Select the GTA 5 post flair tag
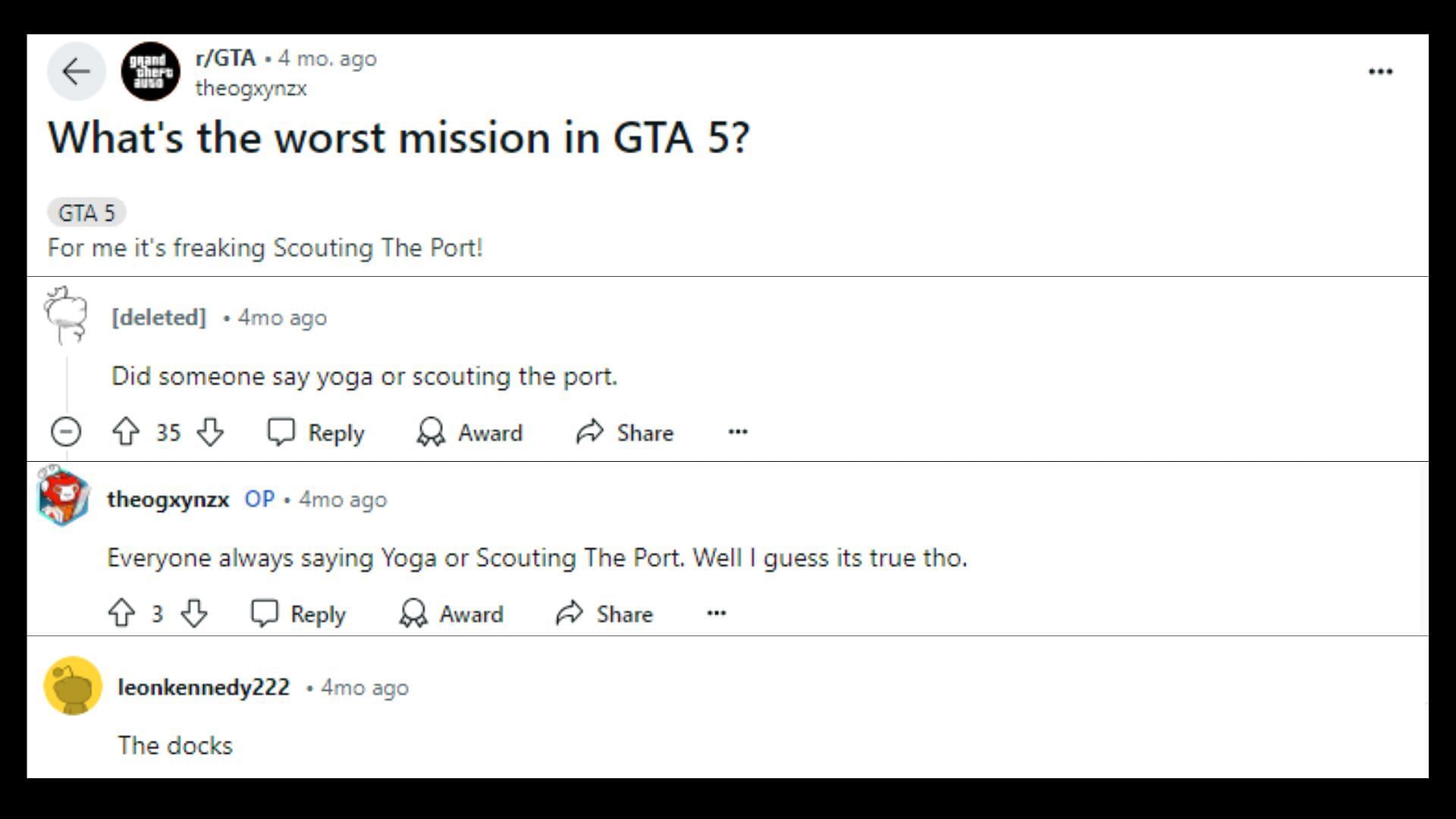1456x819 pixels. 86,213
